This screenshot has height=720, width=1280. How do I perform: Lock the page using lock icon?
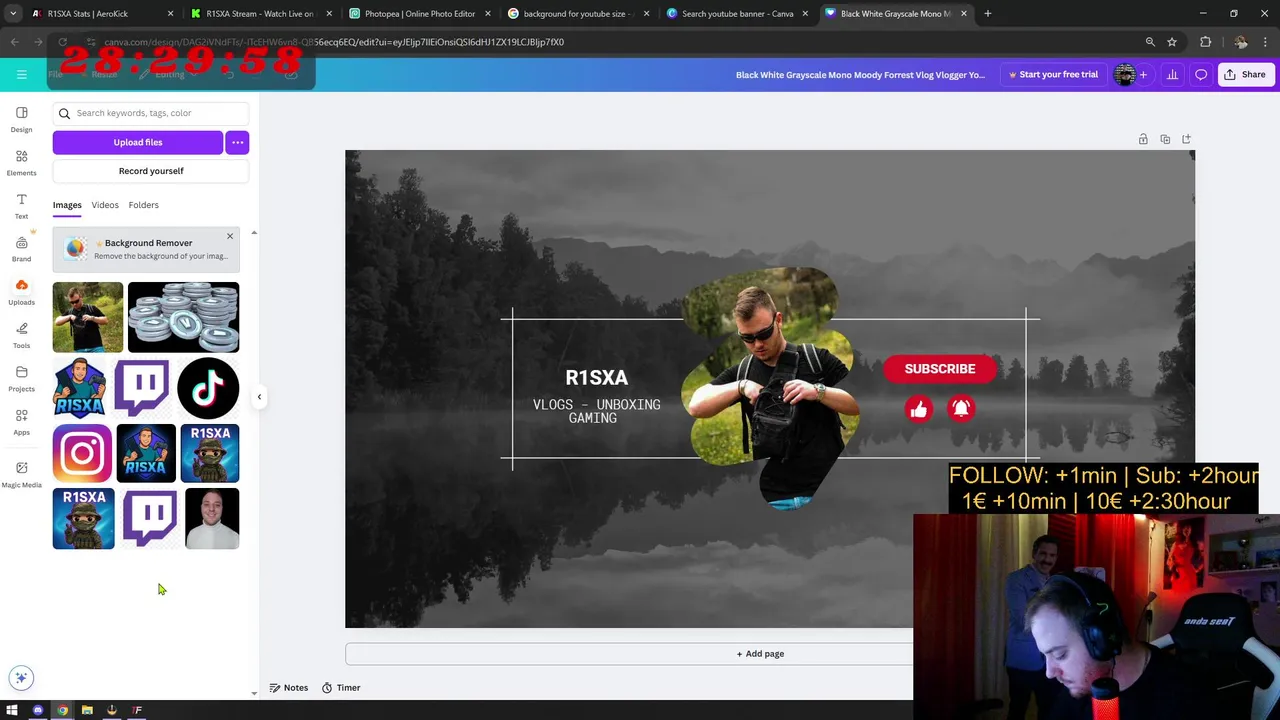(1143, 139)
